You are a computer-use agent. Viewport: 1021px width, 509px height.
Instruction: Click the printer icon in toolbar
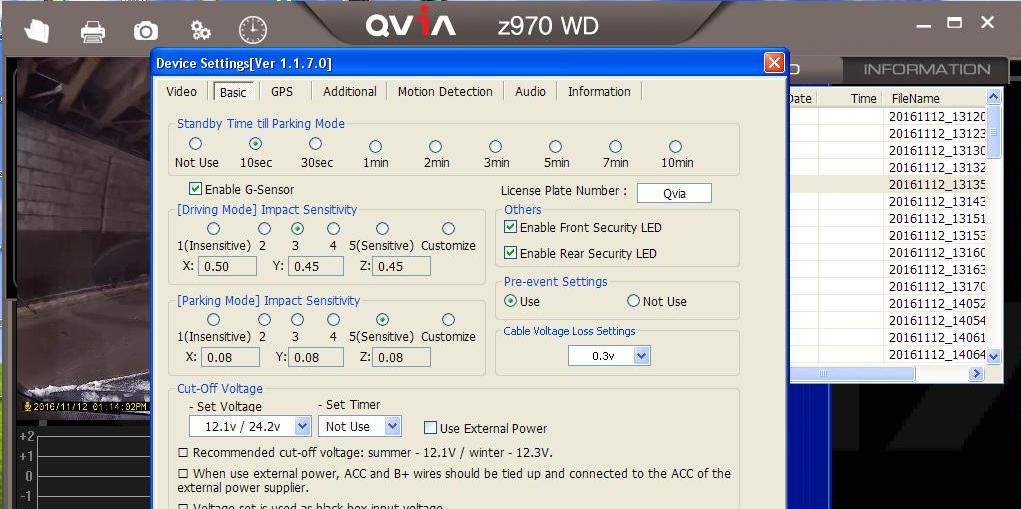92,31
